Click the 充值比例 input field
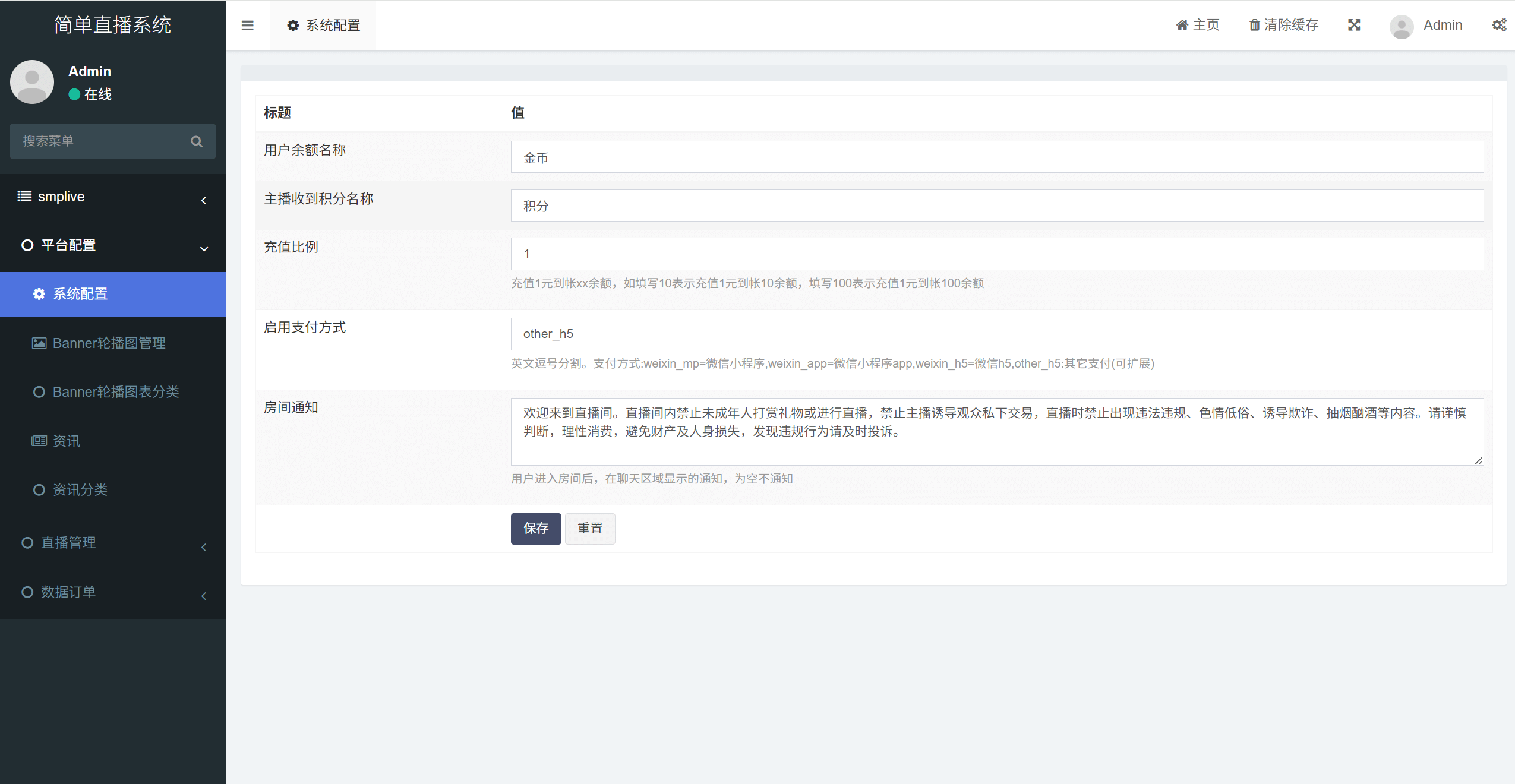Viewport: 1515px width, 784px height. tap(997, 254)
